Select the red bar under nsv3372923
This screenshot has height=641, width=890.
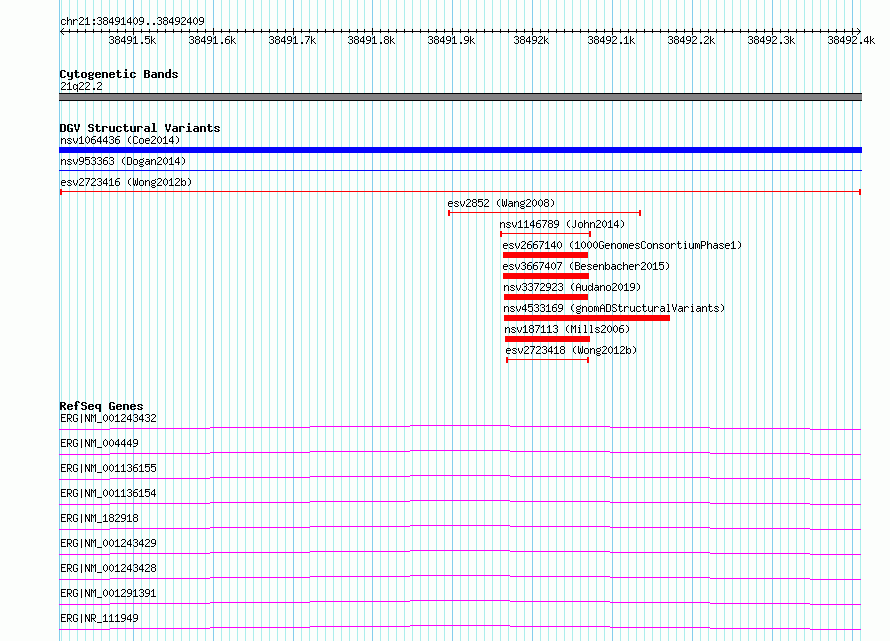(x=546, y=297)
